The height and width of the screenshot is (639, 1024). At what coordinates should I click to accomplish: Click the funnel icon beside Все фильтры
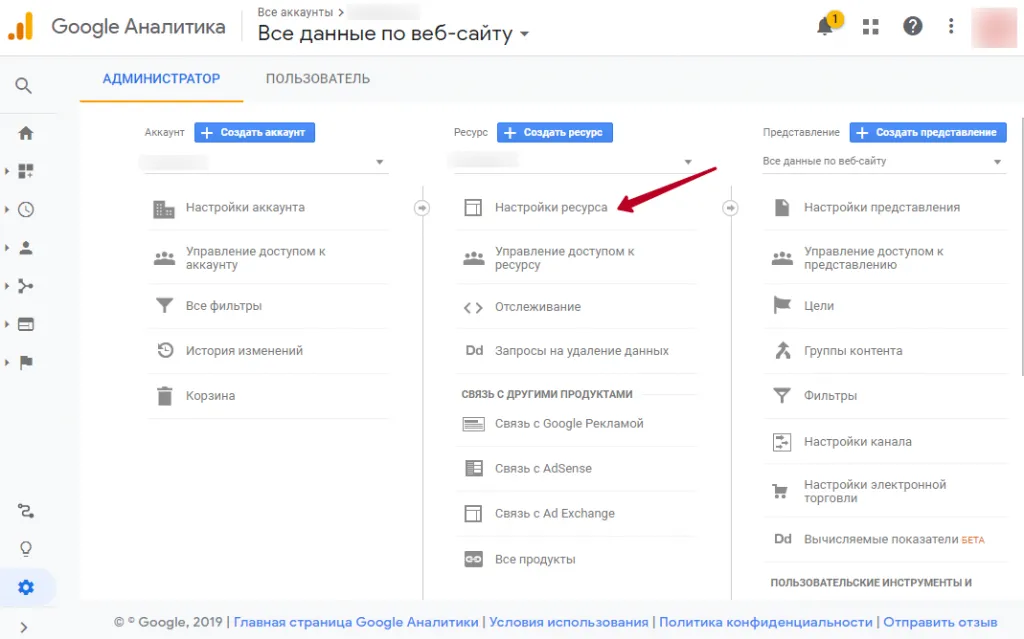click(x=165, y=305)
